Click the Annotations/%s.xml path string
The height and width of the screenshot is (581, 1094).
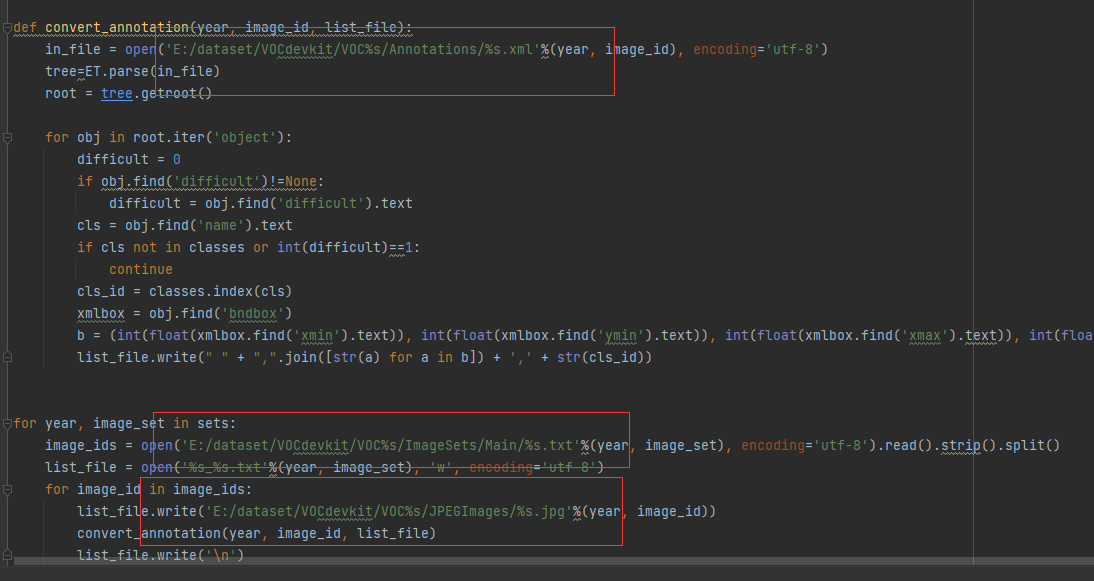[353, 50]
